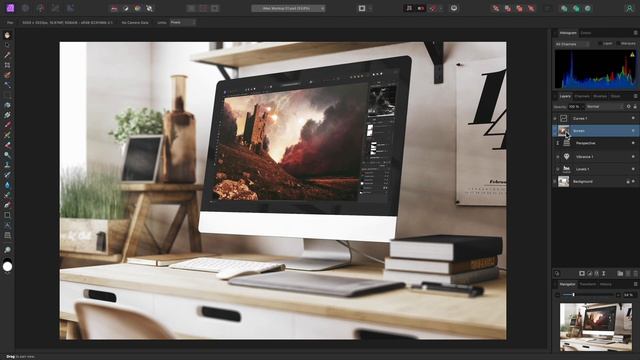This screenshot has height=360, width=640.
Task: Open the account profile icon
Action: tap(629, 8)
